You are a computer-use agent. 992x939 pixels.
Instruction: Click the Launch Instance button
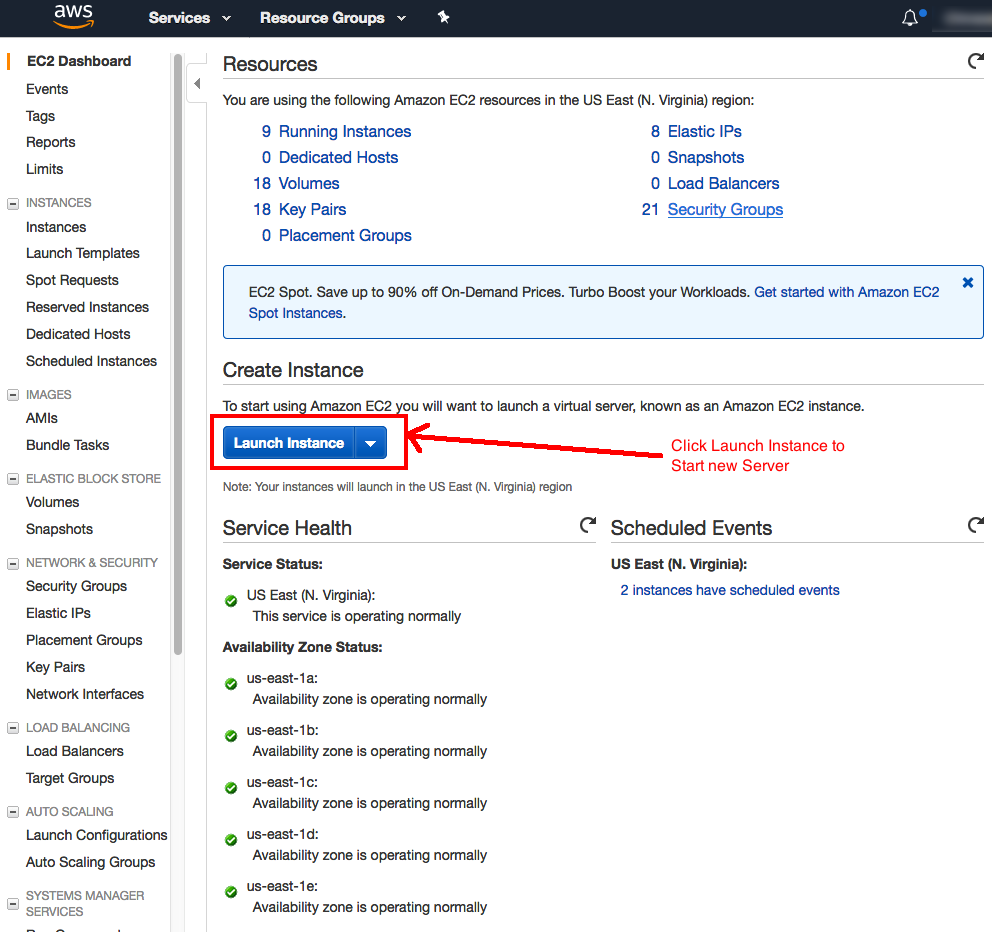[289, 443]
